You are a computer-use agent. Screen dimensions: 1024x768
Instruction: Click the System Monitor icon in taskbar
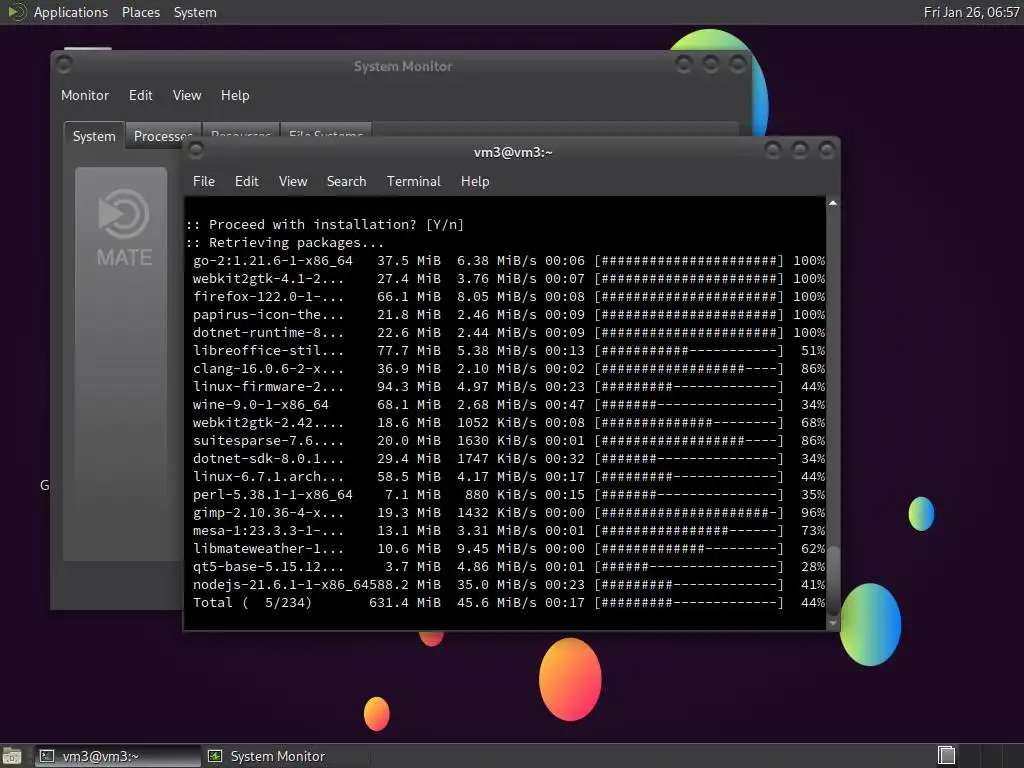[215, 756]
